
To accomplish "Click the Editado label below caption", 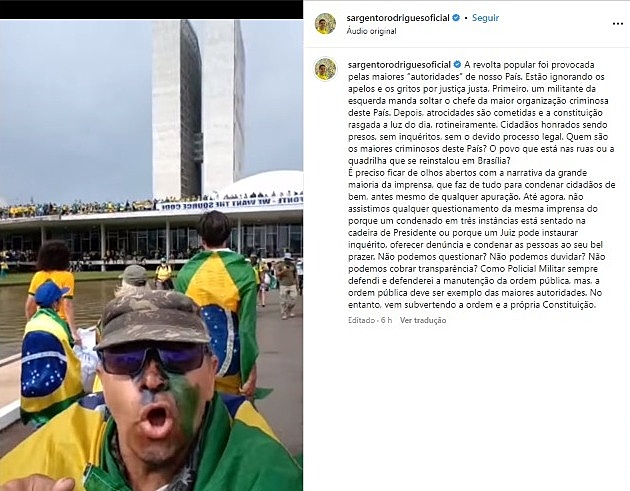I will (362, 320).
